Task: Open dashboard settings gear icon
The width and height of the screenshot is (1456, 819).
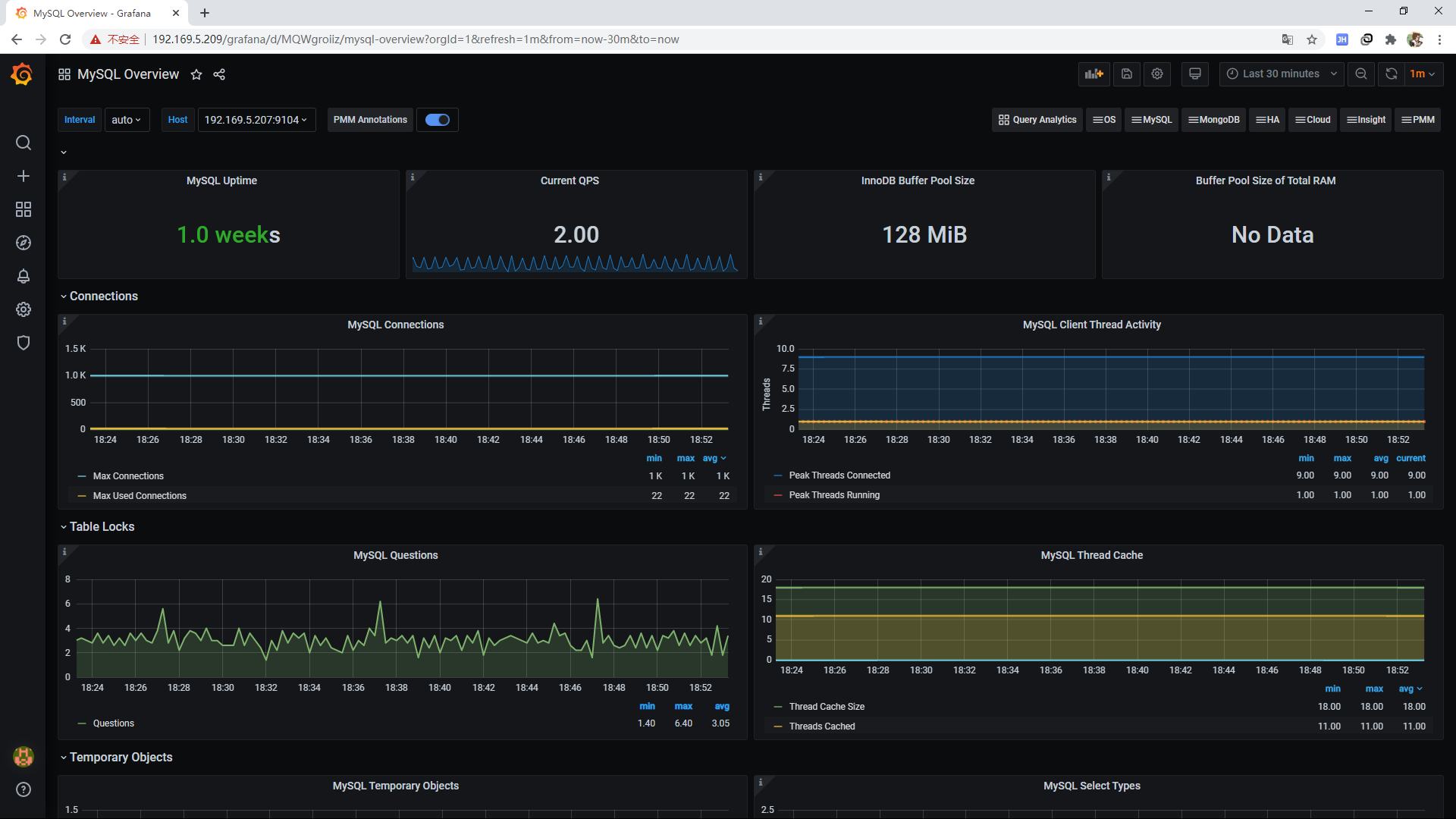Action: pos(1157,74)
